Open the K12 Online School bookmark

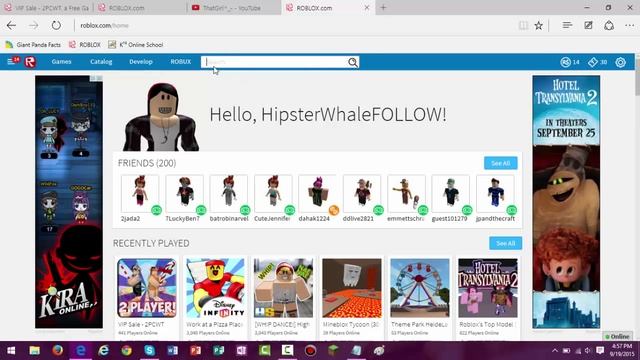click(x=136, y=44)
